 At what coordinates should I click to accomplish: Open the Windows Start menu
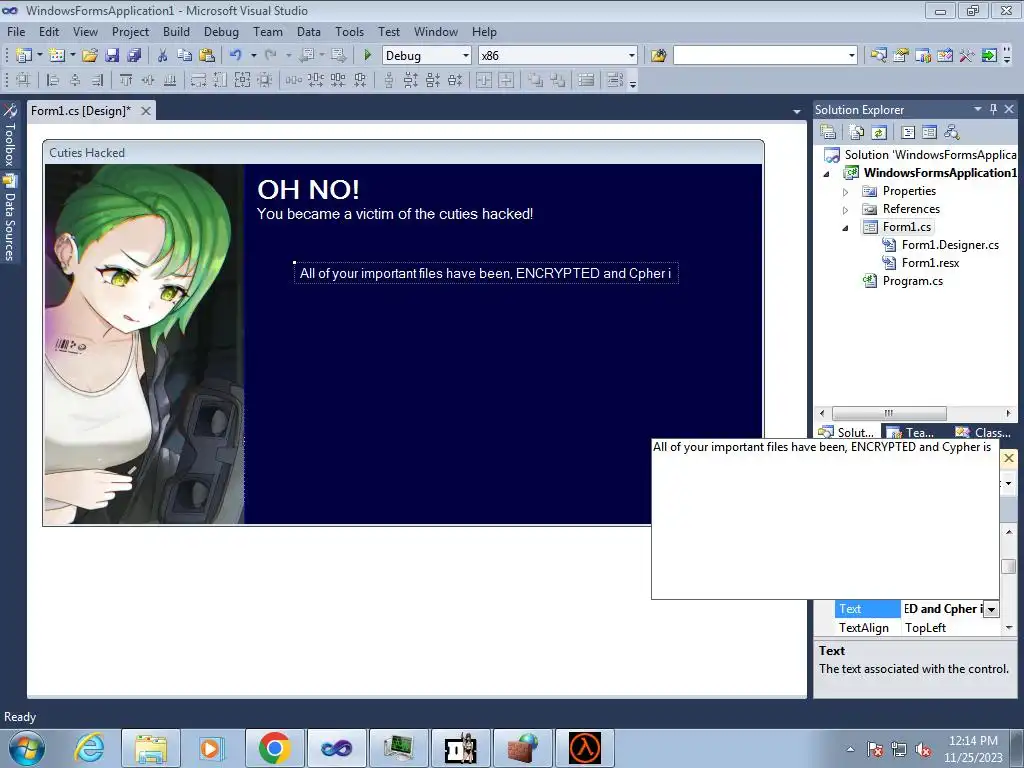27,748
